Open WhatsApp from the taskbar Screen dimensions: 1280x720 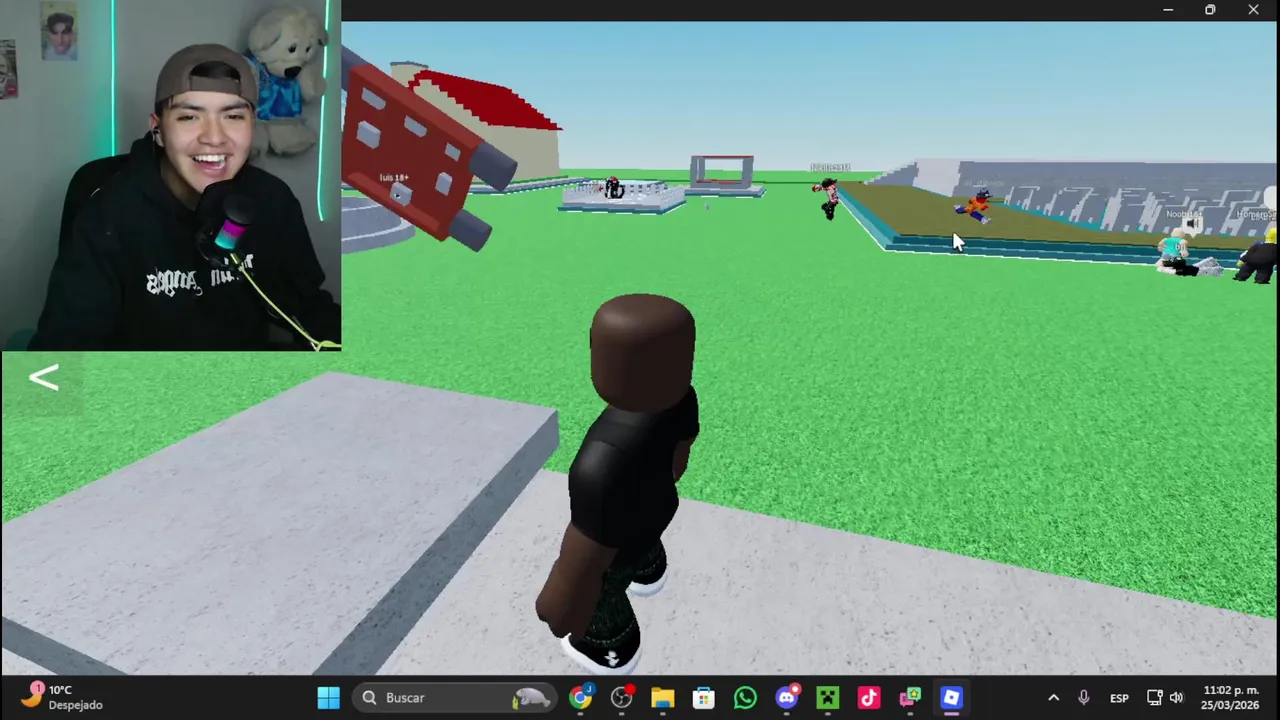pyautogui.click(x=745, y=697)
